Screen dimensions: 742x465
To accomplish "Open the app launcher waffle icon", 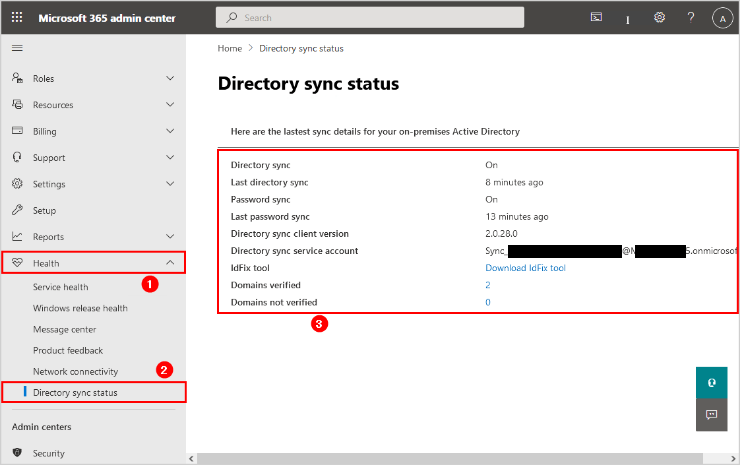I will coord(17,18).
